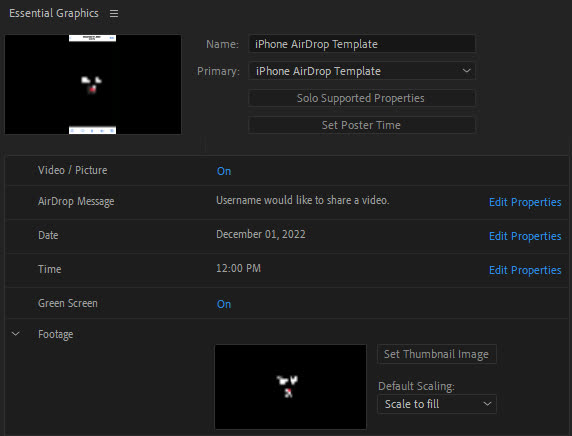Open Edit Properties for Time
The image size is (572, 436).
(525, 270)
